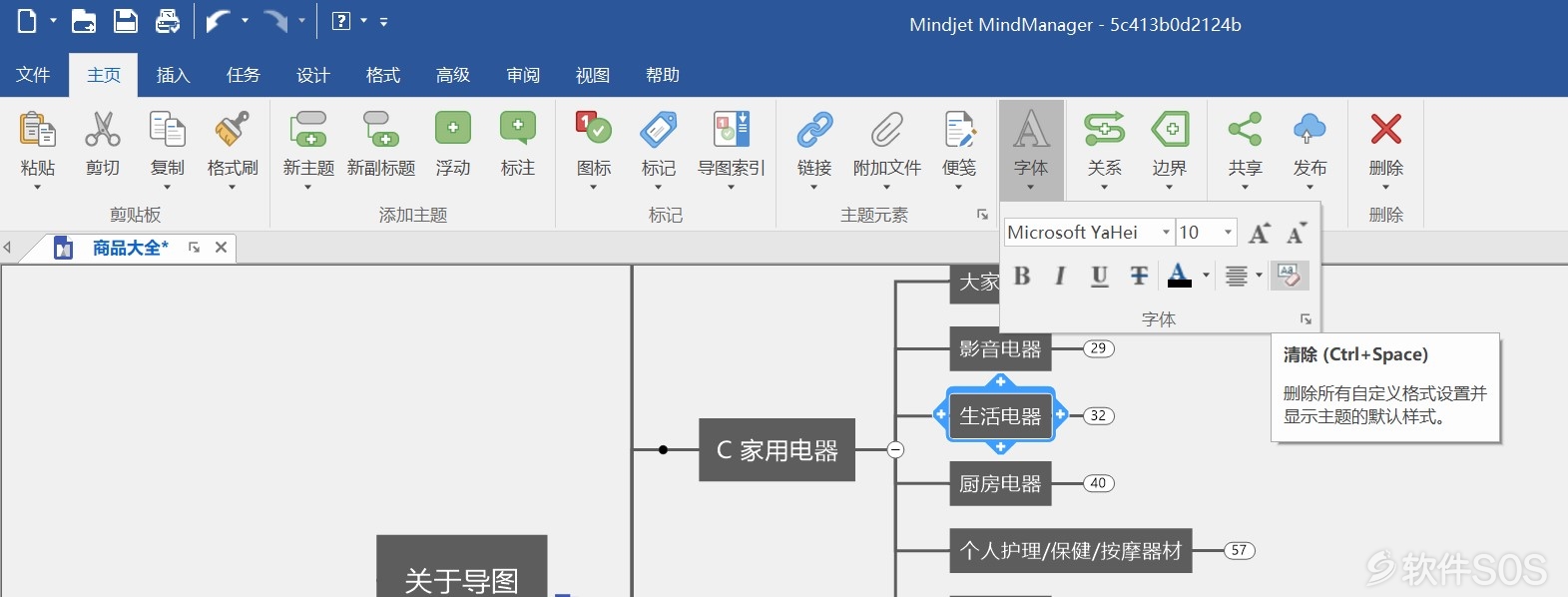
Task: Expand the 32 subtopic counter on 生活电器
Action: (x=1098, y=415)
